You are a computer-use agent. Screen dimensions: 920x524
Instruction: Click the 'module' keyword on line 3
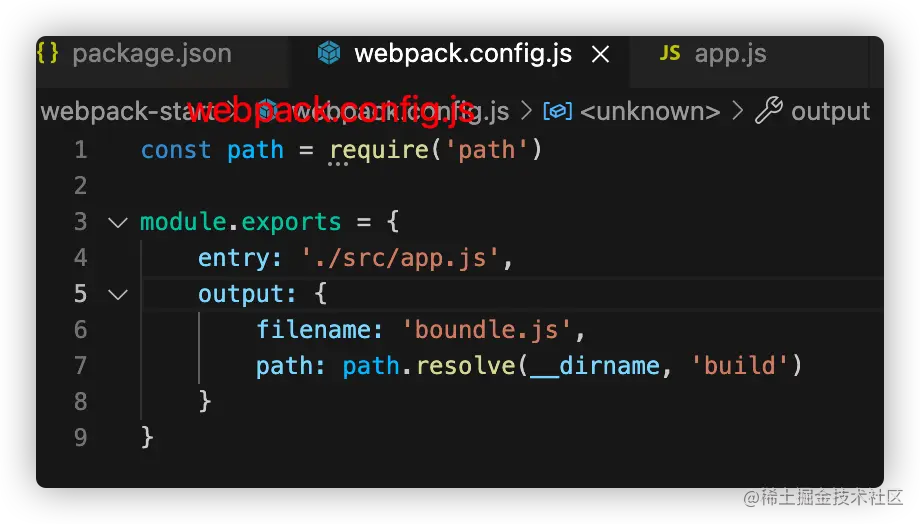(x=183, y=222)
